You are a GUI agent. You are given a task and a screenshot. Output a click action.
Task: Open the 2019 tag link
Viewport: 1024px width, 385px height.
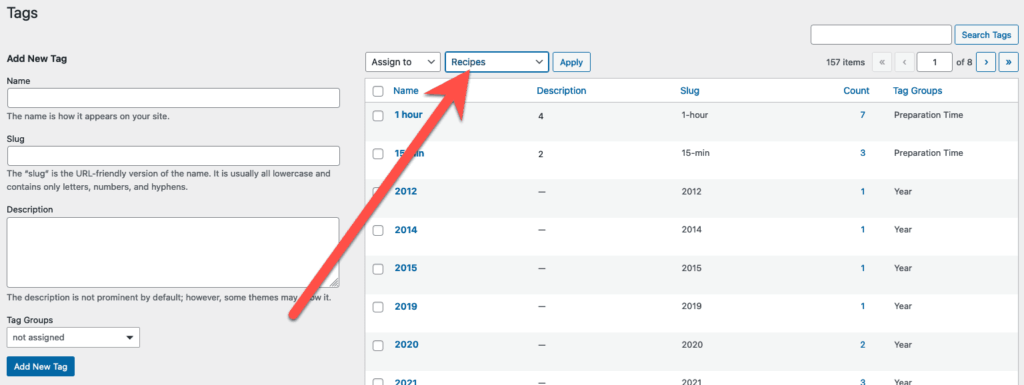(x=406, y=307)
